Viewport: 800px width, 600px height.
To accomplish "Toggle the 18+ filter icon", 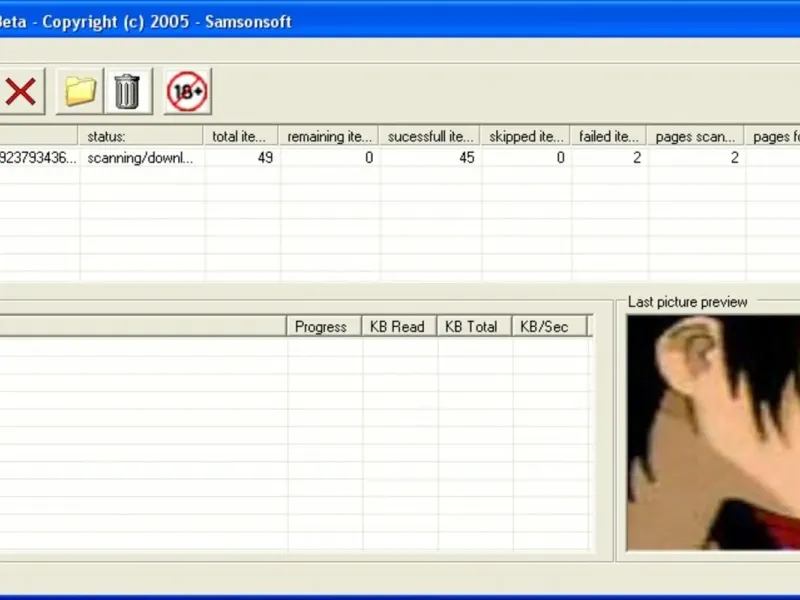I will tap(187, 92).
